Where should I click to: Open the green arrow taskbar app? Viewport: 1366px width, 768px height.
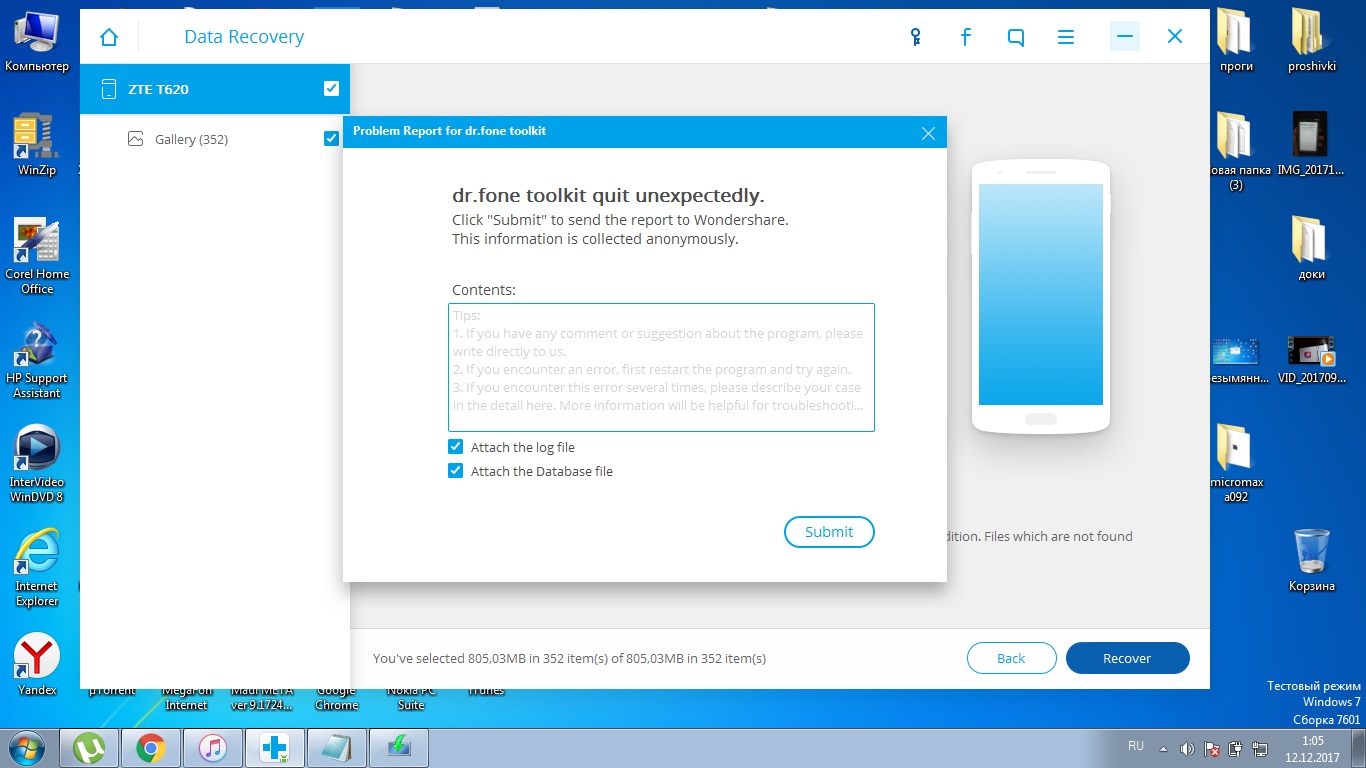click(x=399, y=747)
